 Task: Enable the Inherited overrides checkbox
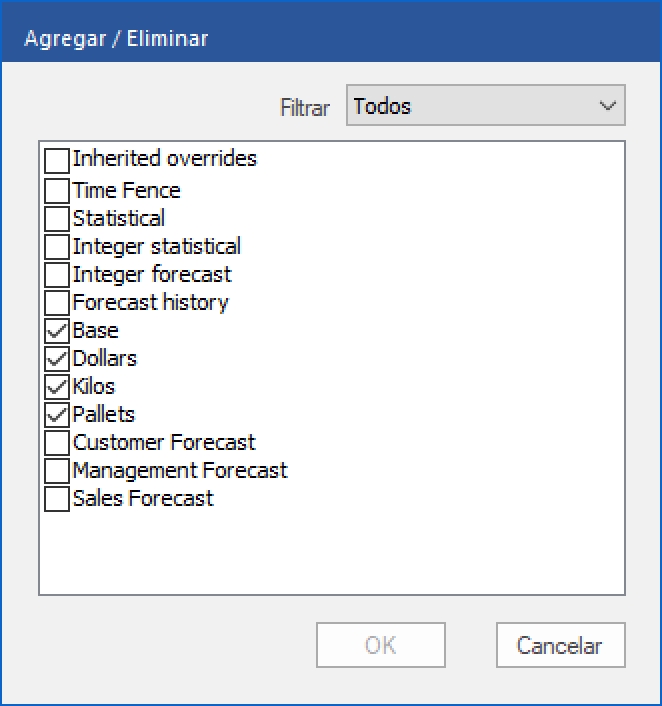(x=57, y=161)
